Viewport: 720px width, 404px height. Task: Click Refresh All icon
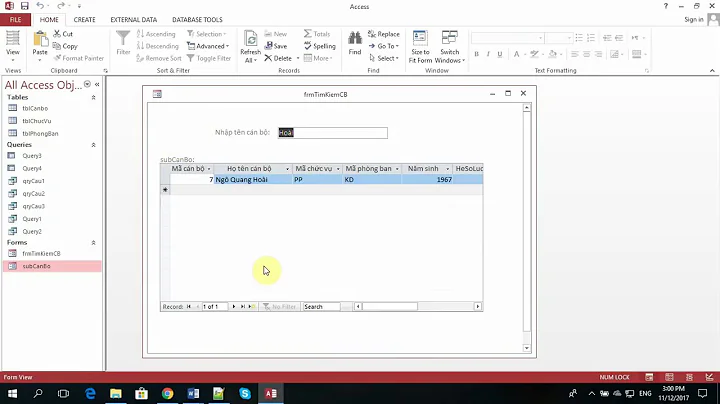click(251, 46)
